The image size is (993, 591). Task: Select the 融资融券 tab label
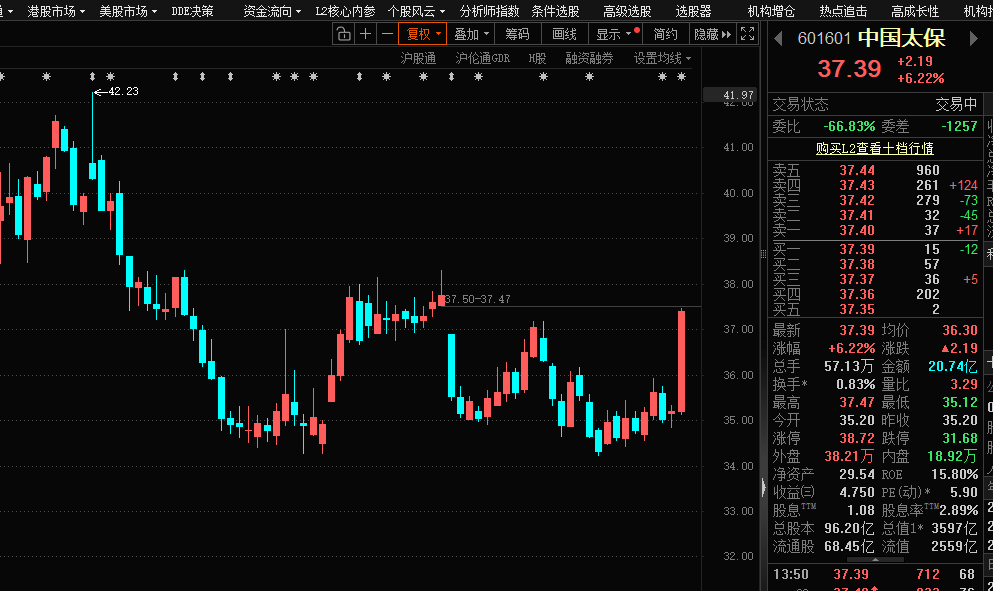click(589, 58)
